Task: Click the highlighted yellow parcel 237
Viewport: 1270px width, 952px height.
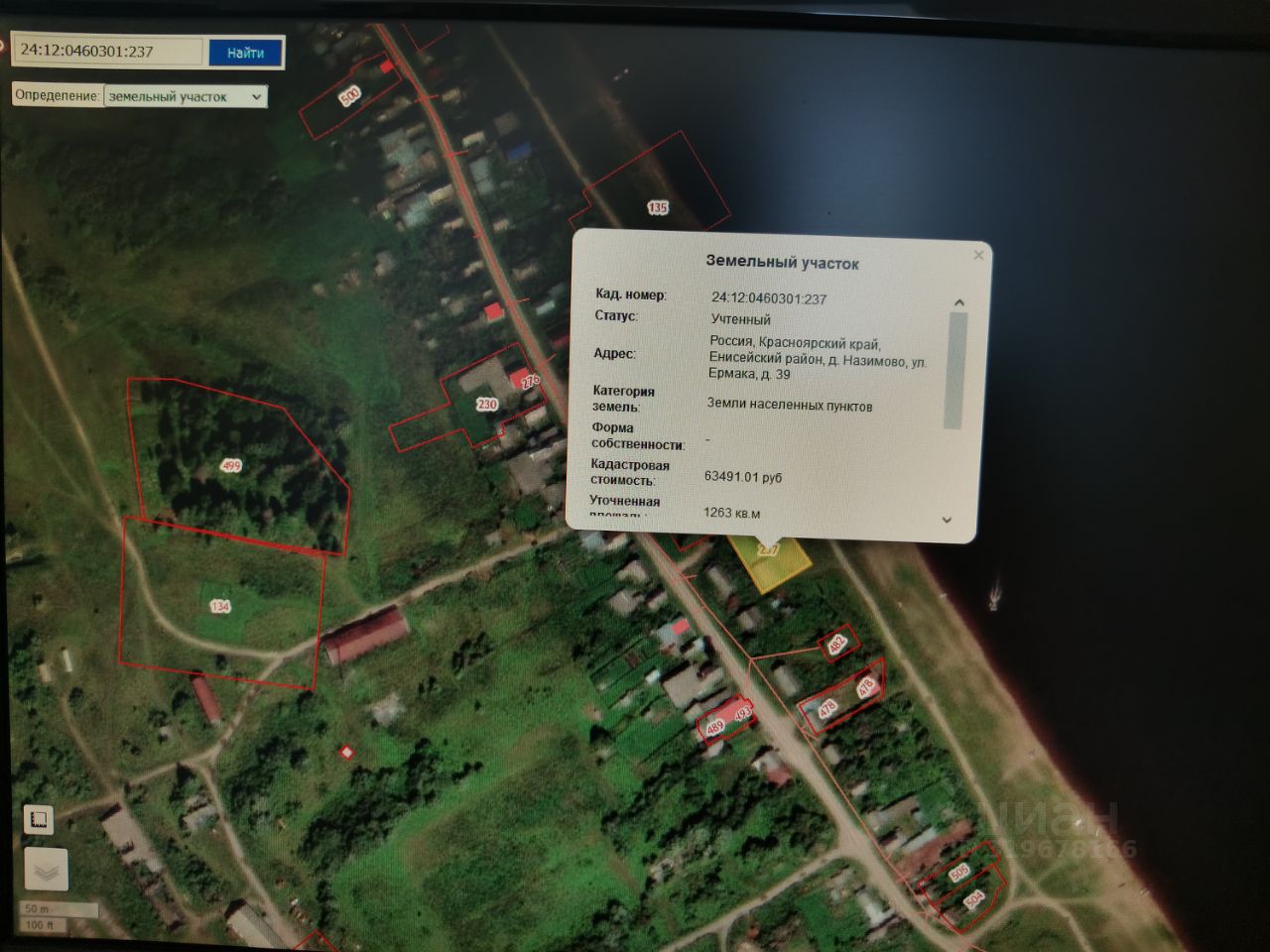Action: point(771,562)
